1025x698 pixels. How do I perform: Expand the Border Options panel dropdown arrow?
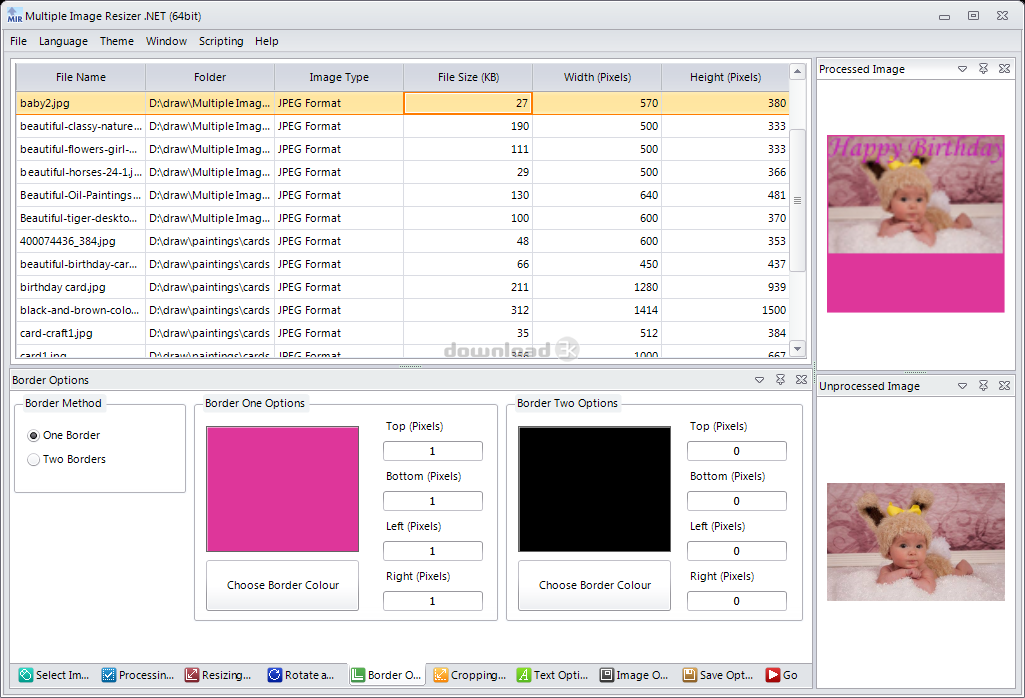759,380
